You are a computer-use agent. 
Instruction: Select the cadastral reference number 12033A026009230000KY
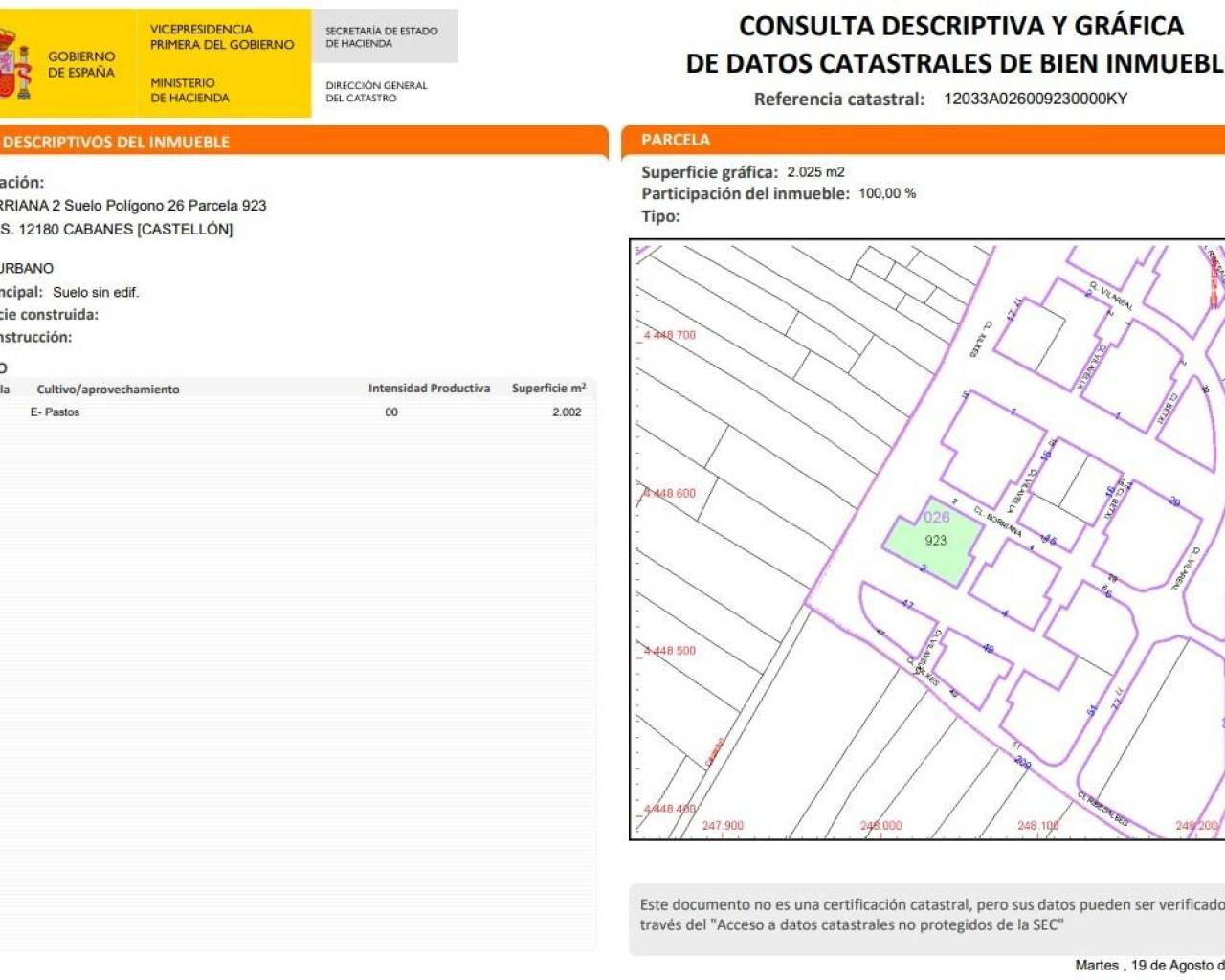[x=1035, y=99]
